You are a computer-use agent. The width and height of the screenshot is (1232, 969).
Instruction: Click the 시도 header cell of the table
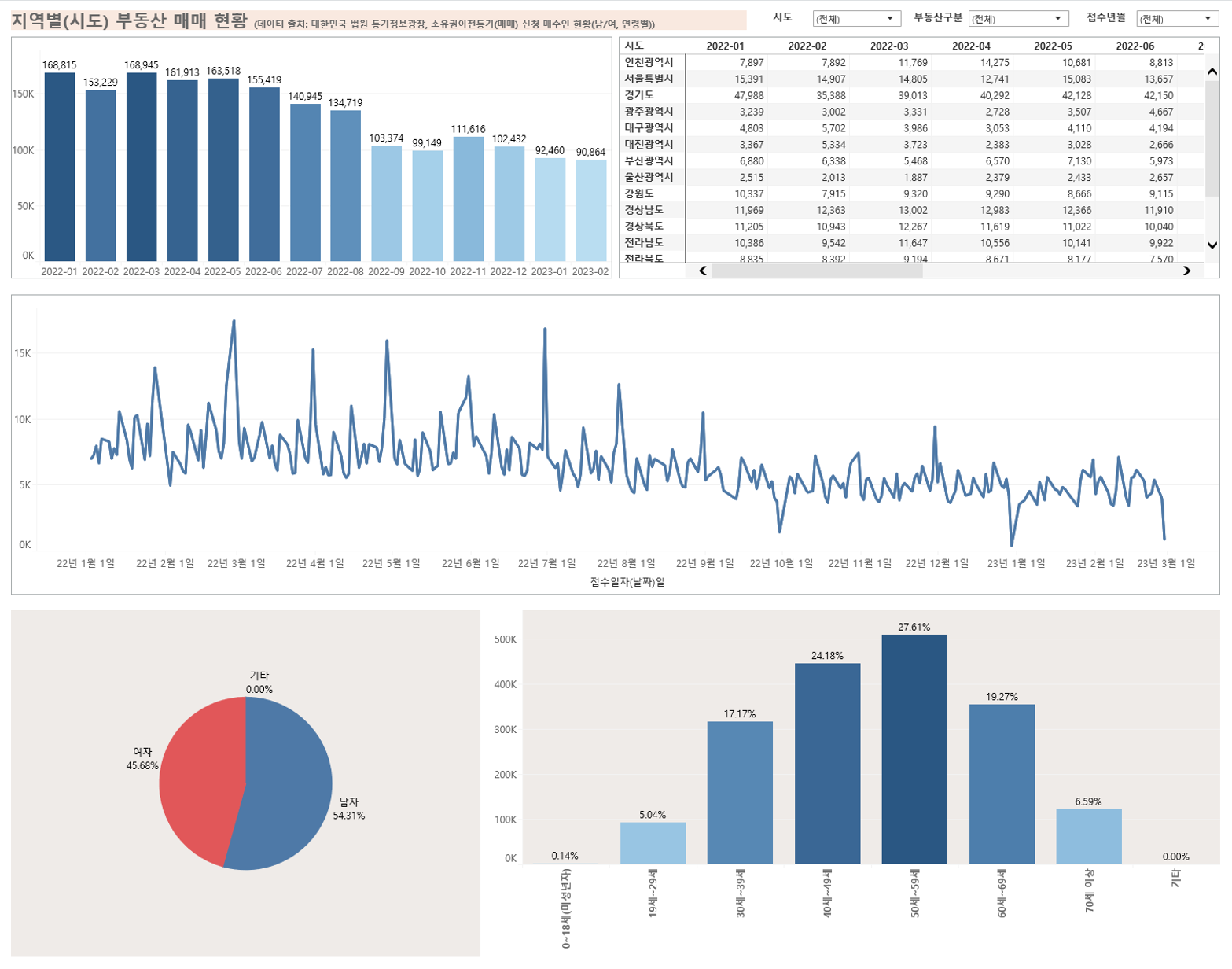[634, 46]
